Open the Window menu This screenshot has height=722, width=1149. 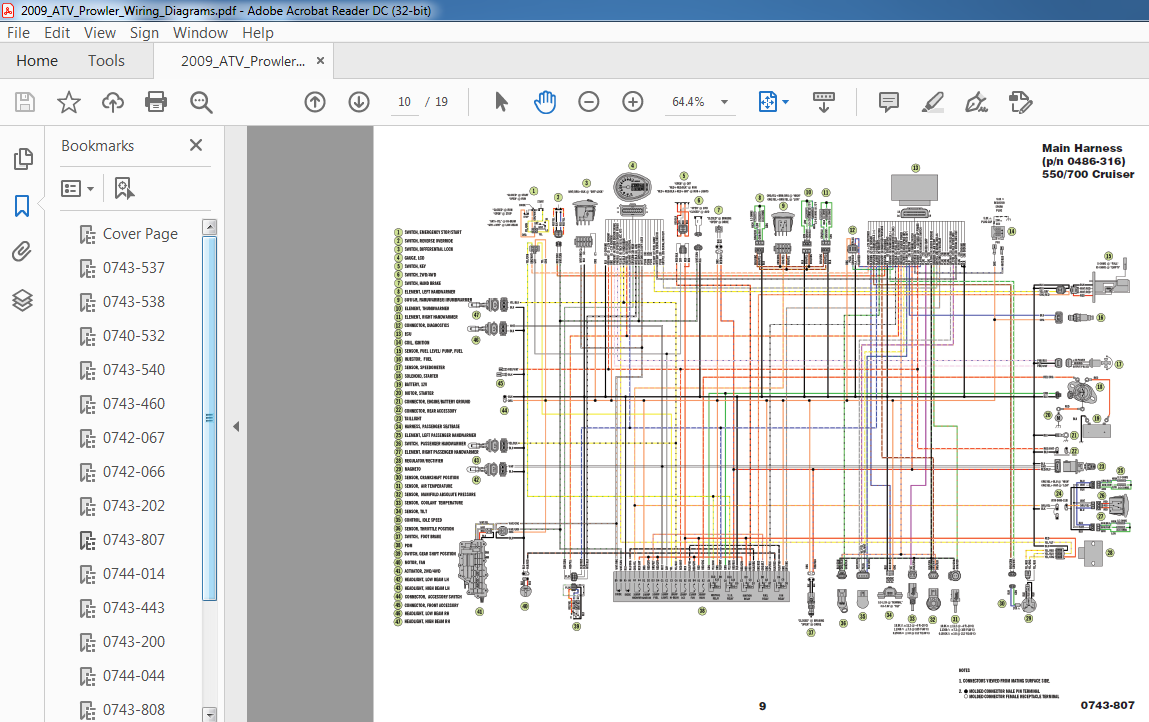[x=200, y=33]
